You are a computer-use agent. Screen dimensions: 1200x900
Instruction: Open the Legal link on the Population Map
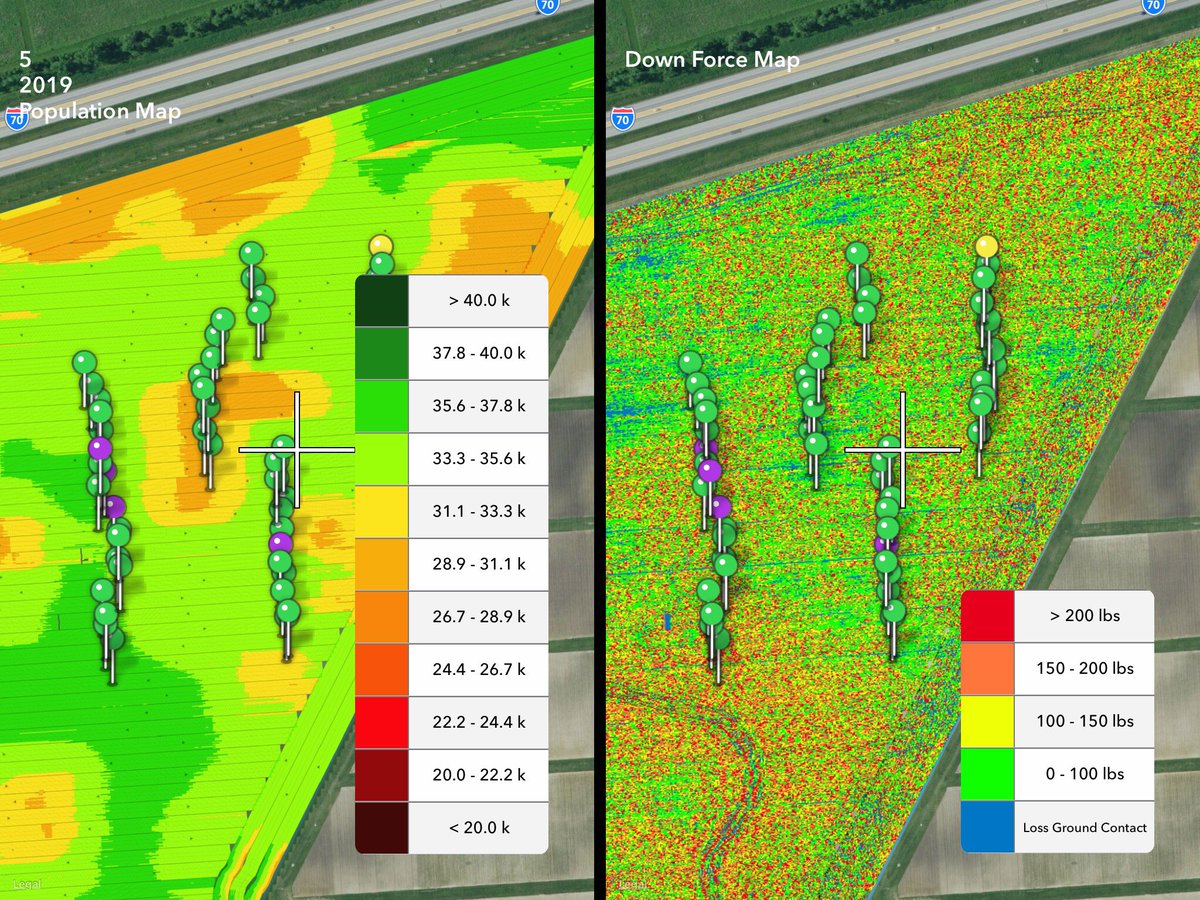tap(25, 884)
